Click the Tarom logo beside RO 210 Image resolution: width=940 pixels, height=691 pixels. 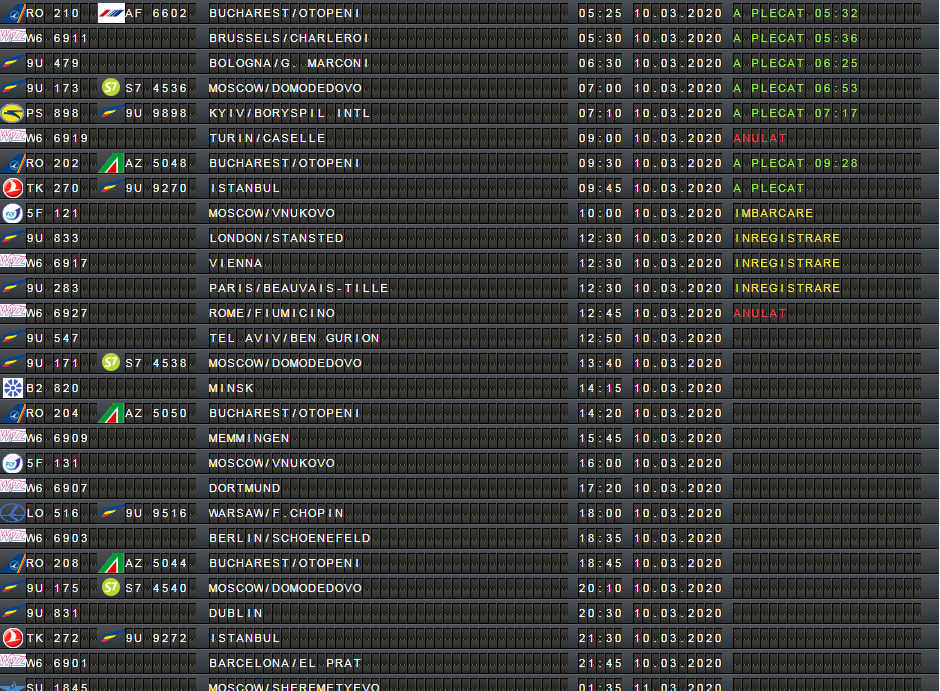[13, 13]
